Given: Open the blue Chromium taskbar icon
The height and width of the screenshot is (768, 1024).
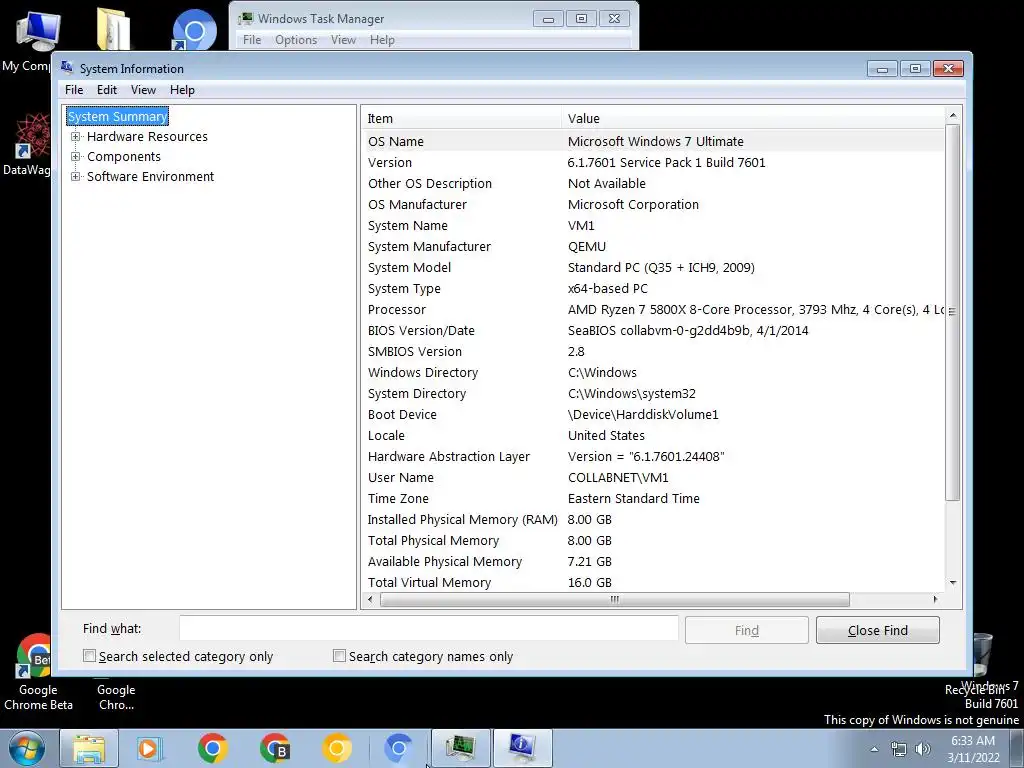Looking at the screenshot, I should [x=398, y=748].
